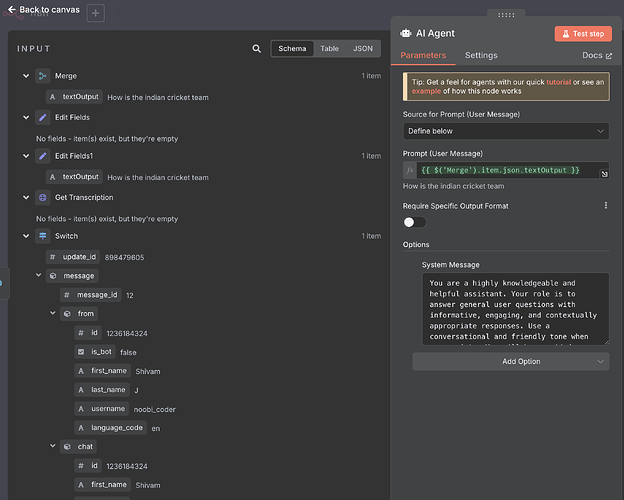Click the Test step button
The height and width of the screenshot is (500, 624).
click(x=583, y=34)
